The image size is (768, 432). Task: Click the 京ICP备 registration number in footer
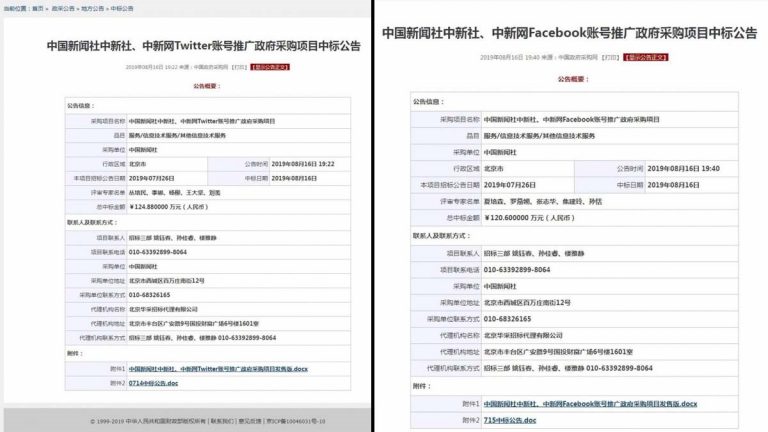tap(295, 421)
